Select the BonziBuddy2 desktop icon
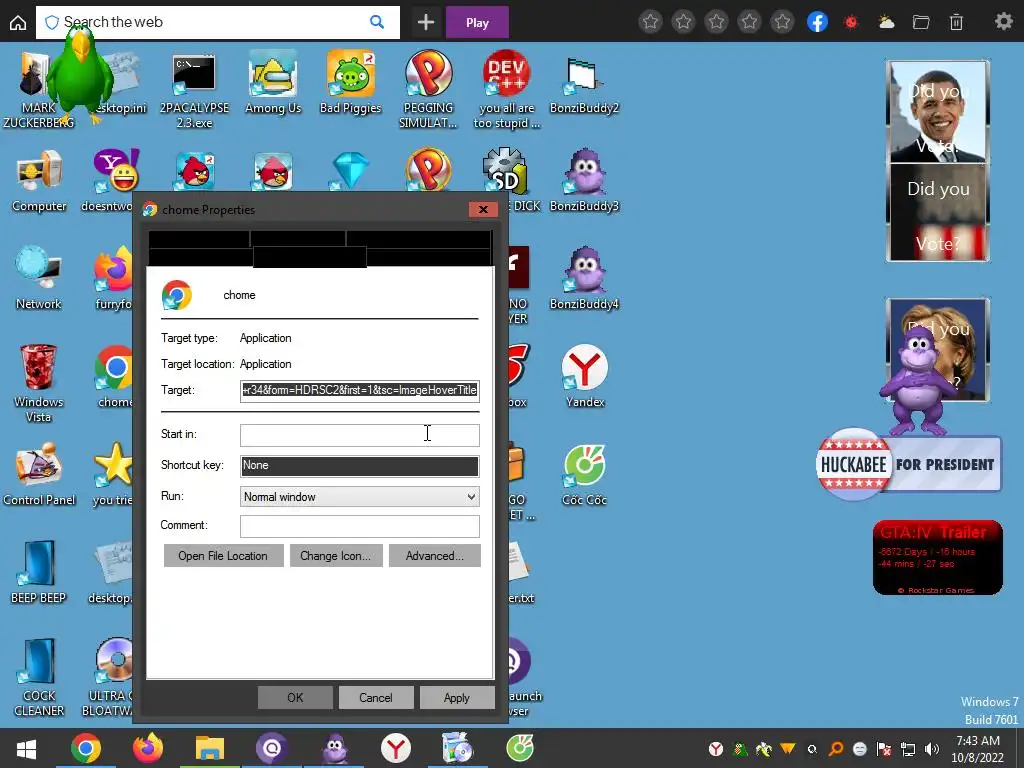This screenshot has width=1024, height=768. 584,85
